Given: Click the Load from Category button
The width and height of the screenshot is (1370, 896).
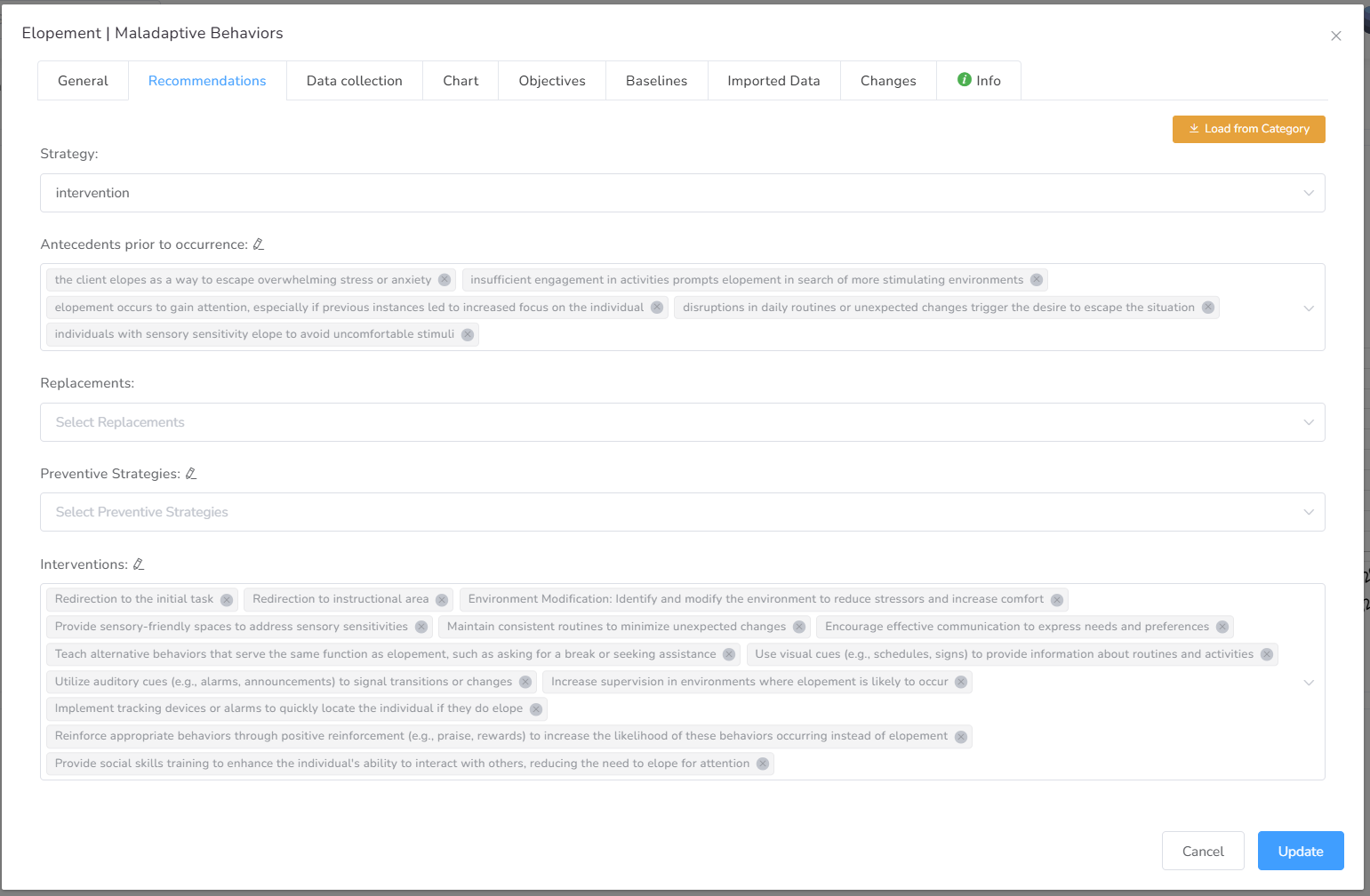Looking at the screenshot, I should coord(1248,129).
